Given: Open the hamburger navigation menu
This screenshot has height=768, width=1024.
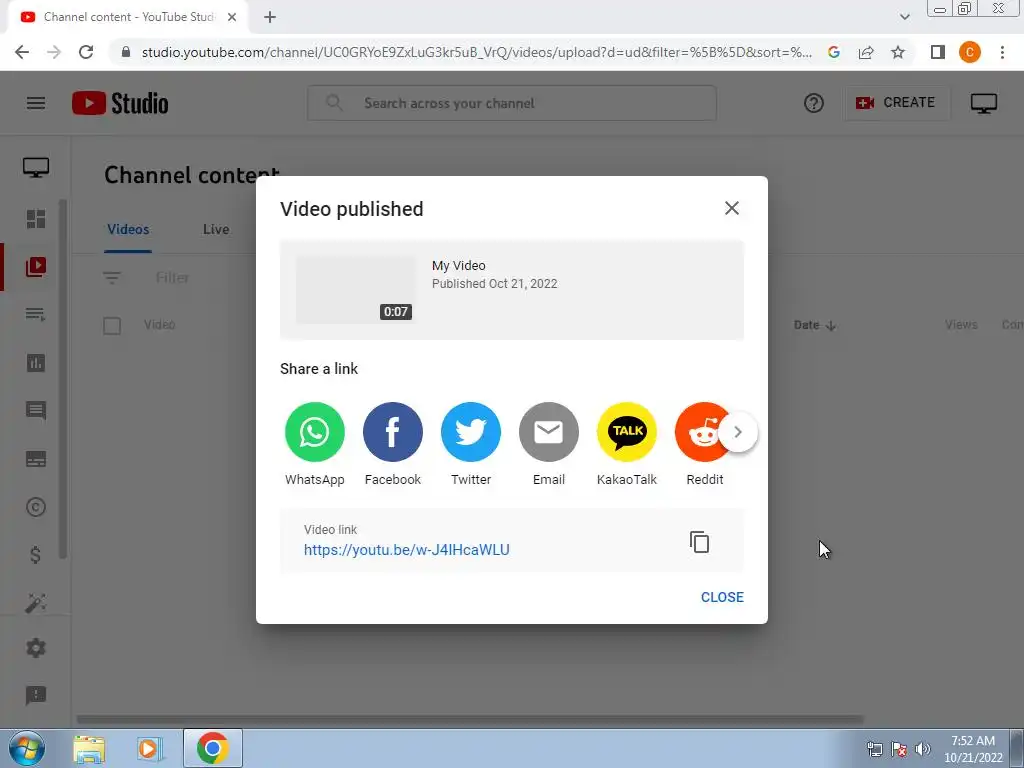Looking at the screenshot, I should (x=36, y=103).
